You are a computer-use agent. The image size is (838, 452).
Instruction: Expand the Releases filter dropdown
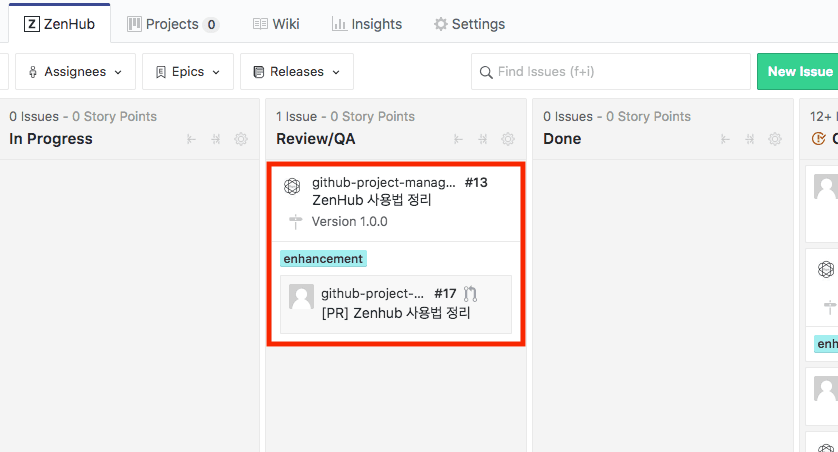pyautogui.click(x=297, y=72)
